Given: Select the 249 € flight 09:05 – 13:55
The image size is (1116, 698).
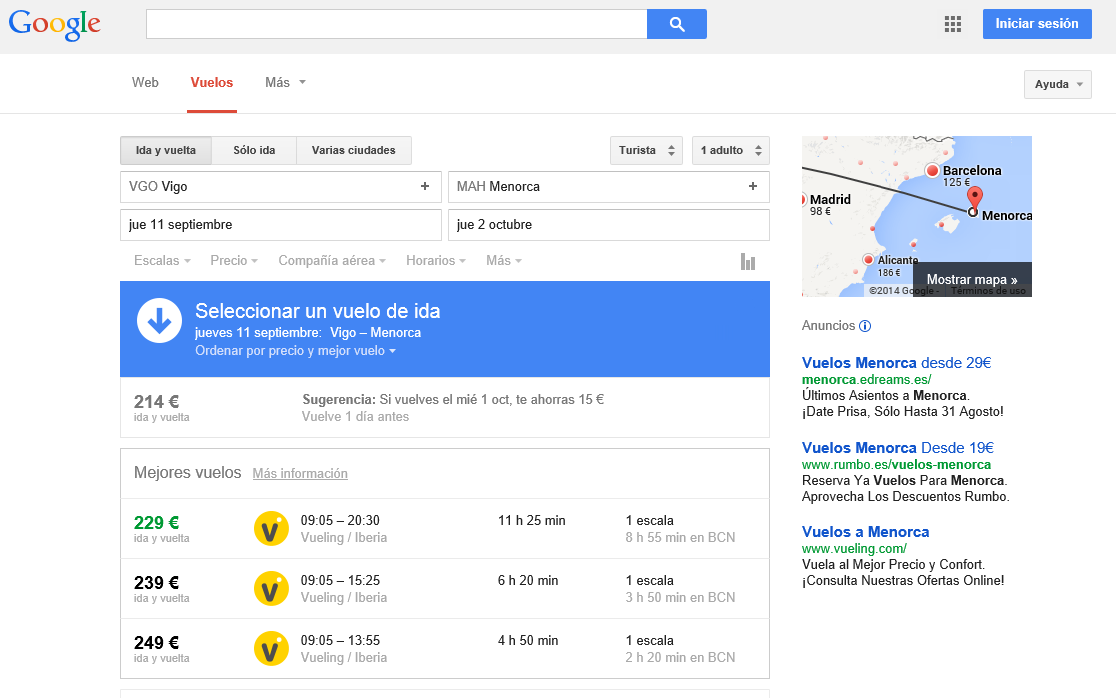Looking at the screenshot, I should (x=445, y=648).
